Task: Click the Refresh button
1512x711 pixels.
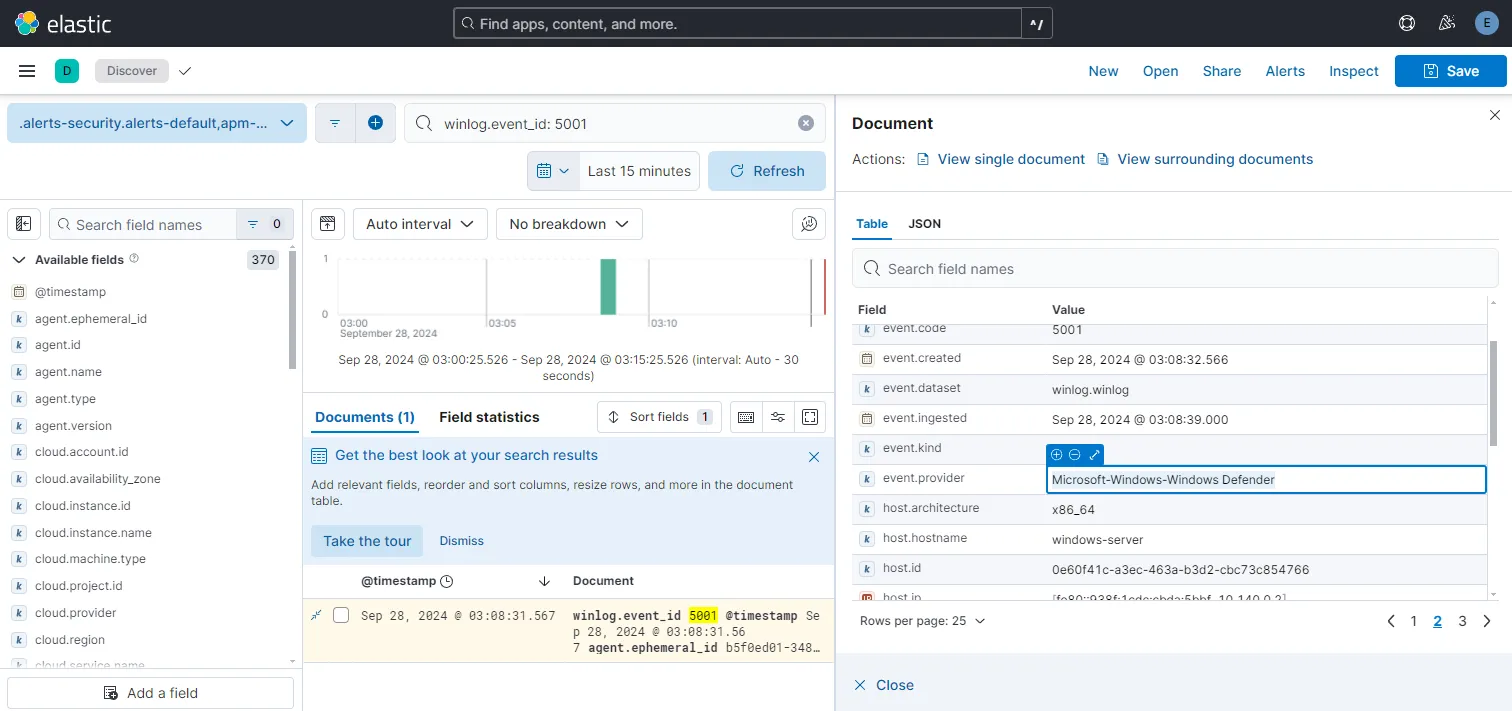Action: [x=767, y=171]
